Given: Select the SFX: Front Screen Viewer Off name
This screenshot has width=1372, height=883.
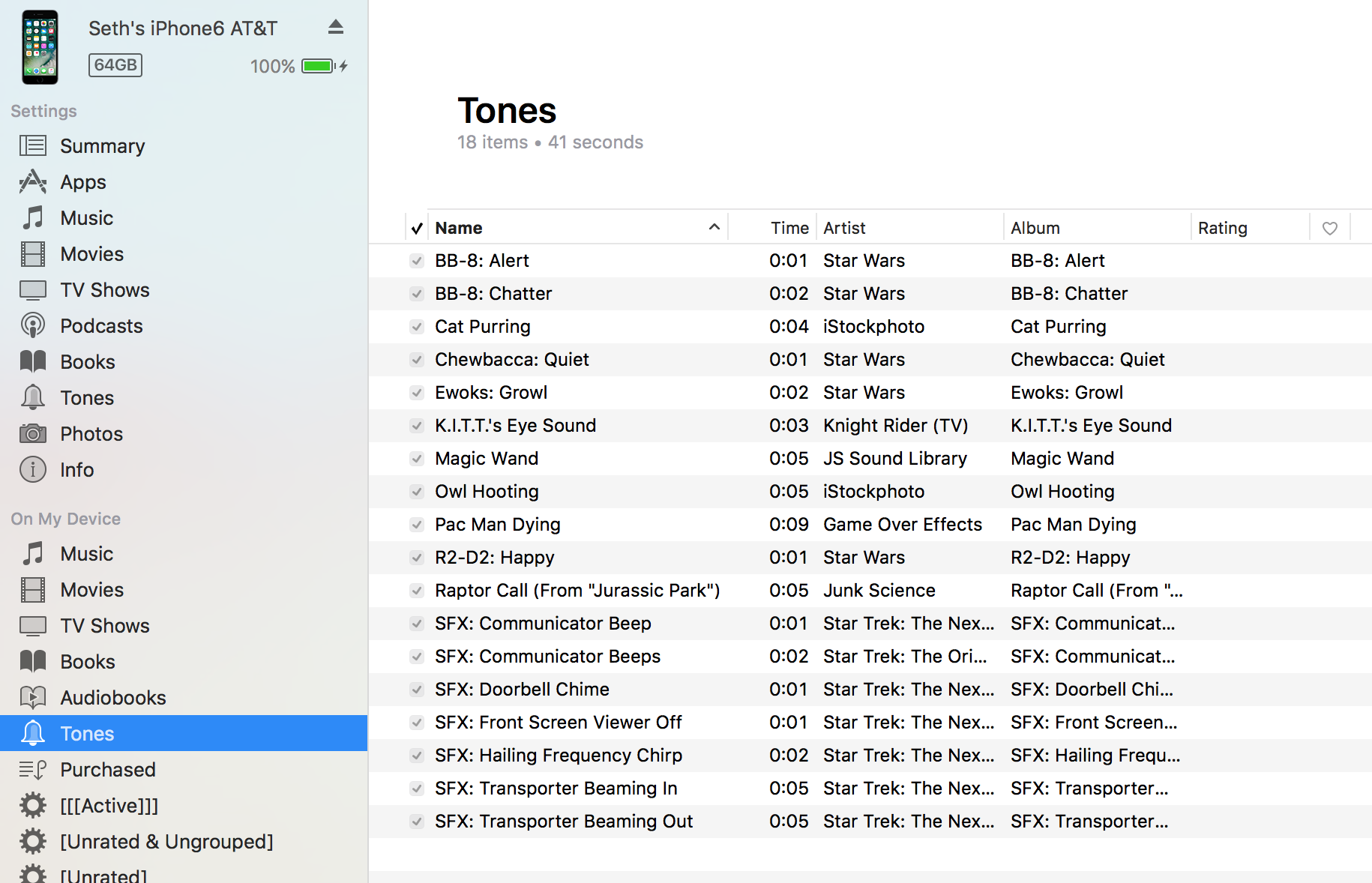Looking at the screenshot, I should click(559, 723).
